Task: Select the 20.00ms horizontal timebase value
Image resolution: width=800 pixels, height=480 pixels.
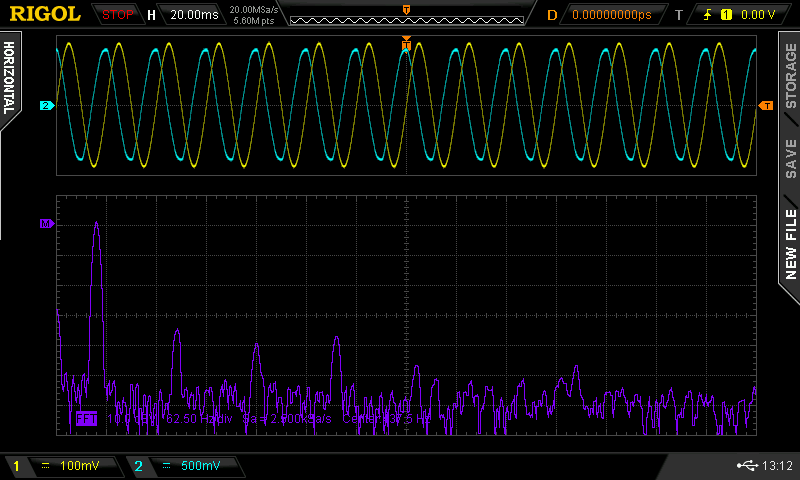Action: (193, 15)
